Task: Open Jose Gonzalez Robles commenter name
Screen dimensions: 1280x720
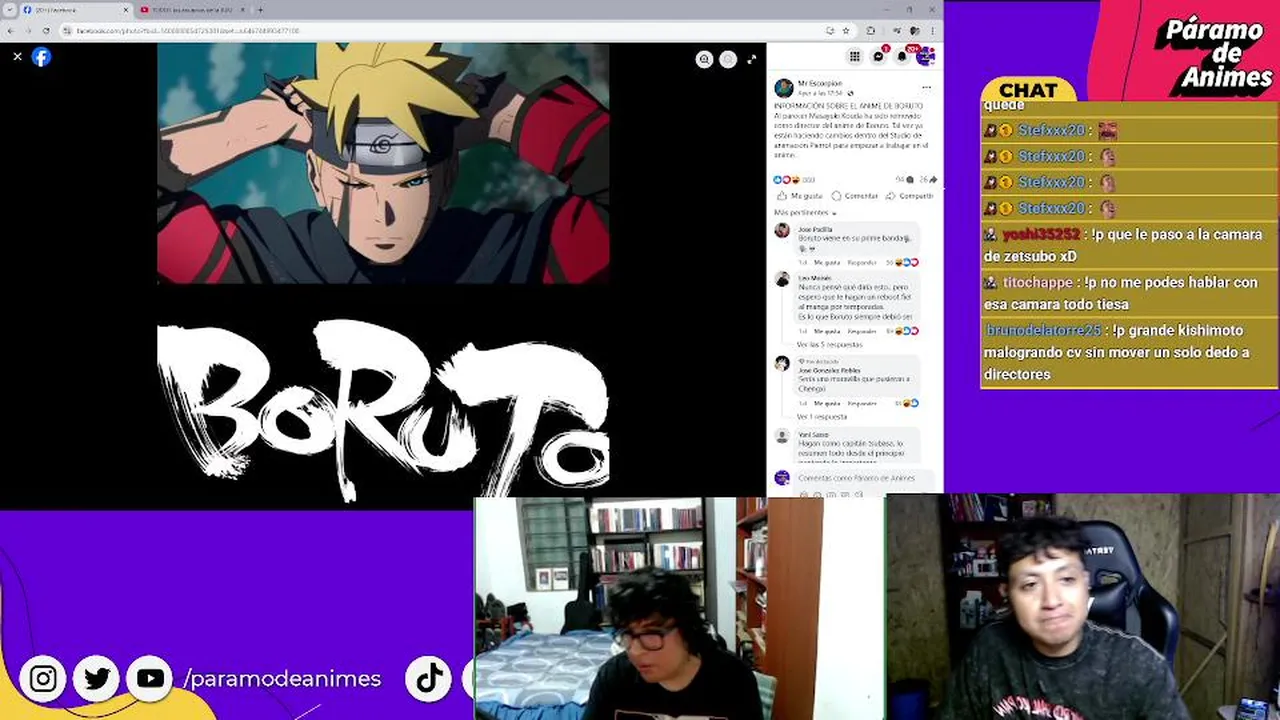Action: pyautogui.click(x=829, y=371)
